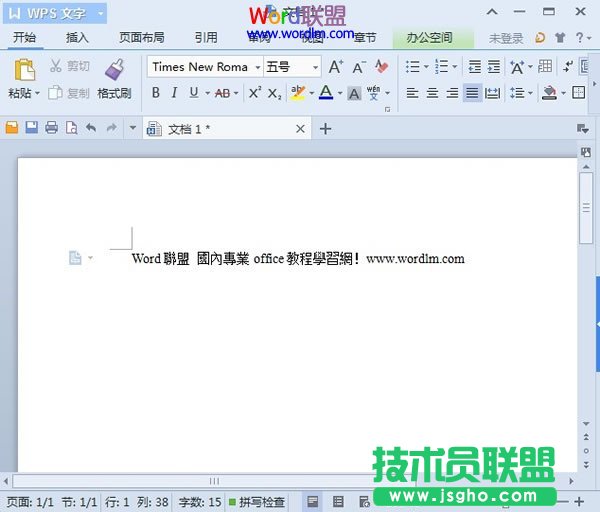Click the Undo arrow icon
Screen dimensions: 600x512
[x=91, y=128]
